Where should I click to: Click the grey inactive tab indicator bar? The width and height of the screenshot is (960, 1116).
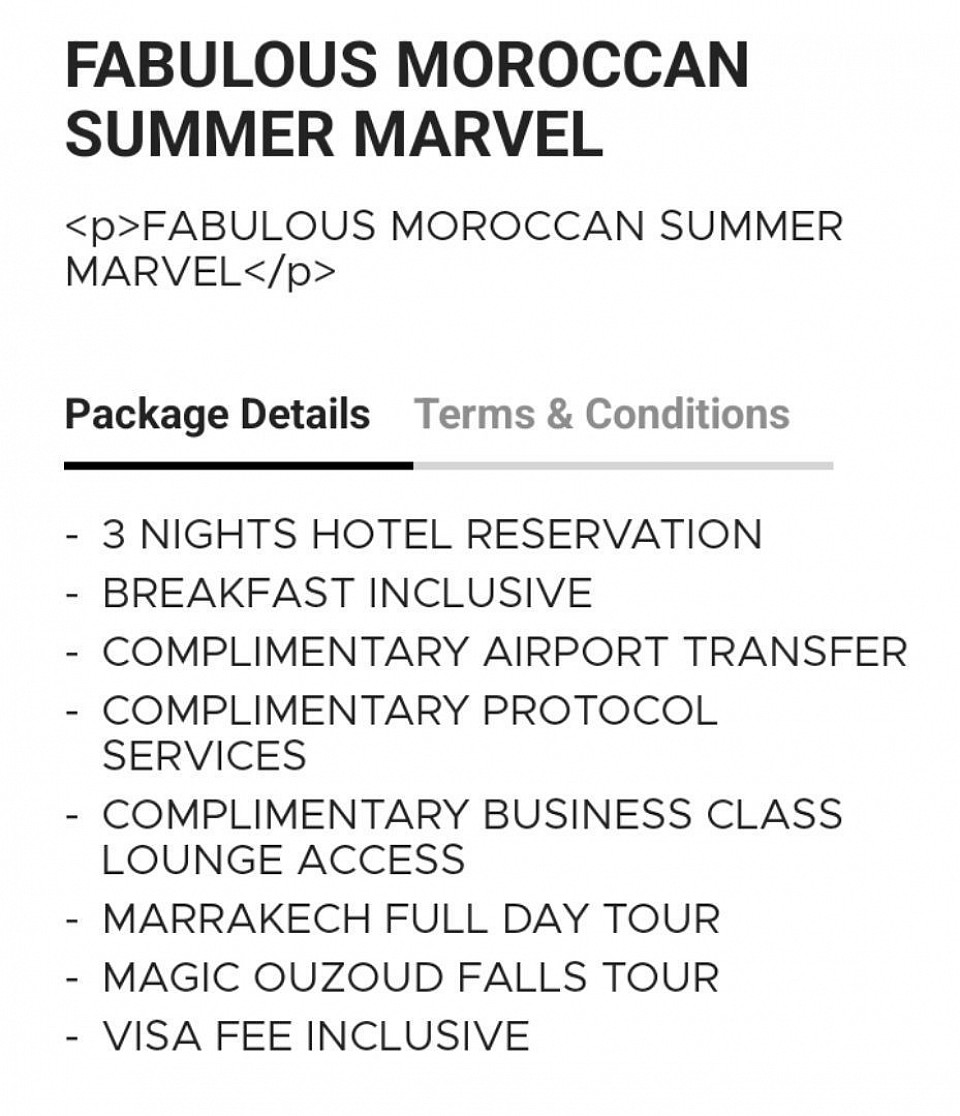(x=623, y=465)
